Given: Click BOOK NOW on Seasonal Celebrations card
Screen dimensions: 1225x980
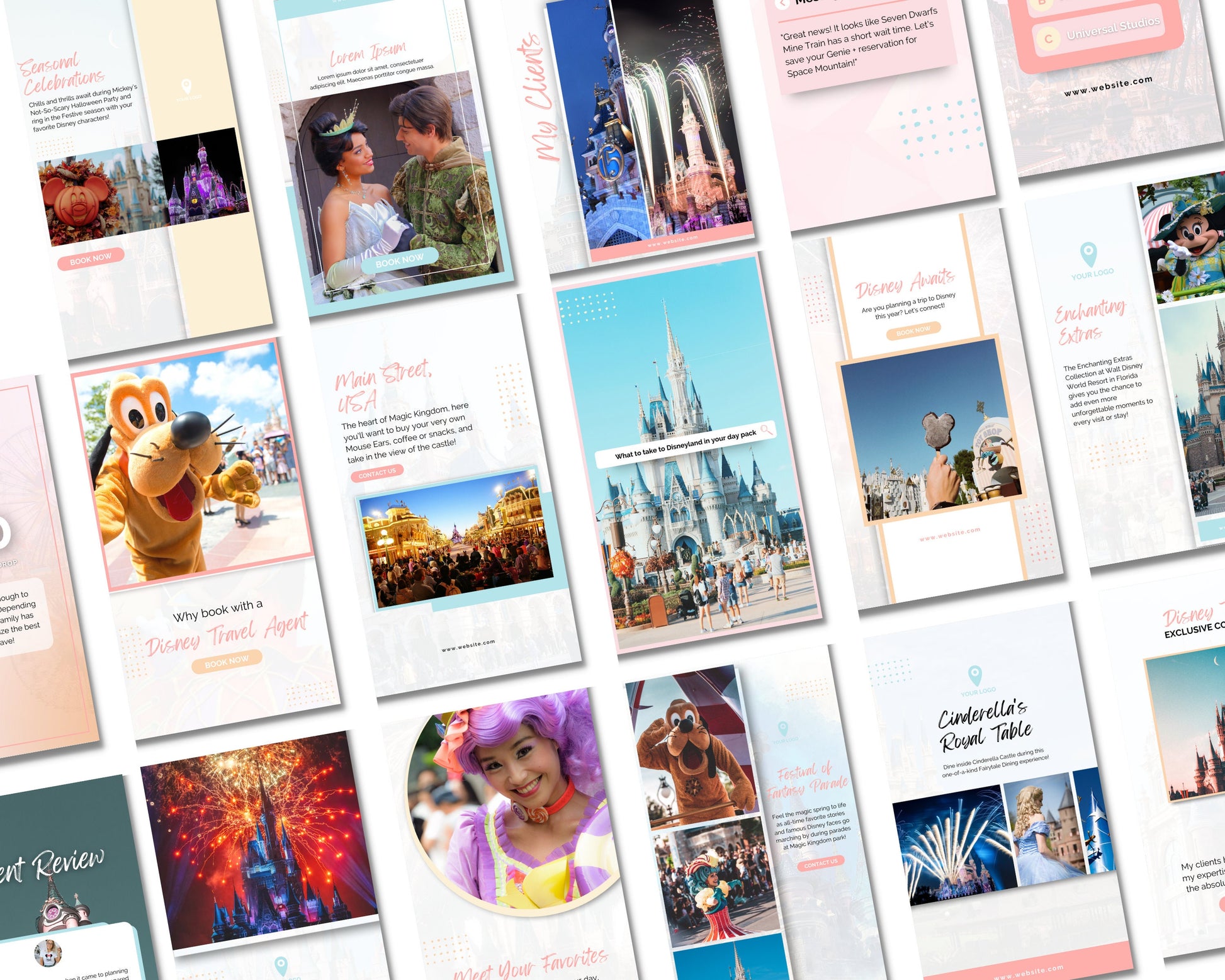Looking at the screenshot, I should 91,259.
